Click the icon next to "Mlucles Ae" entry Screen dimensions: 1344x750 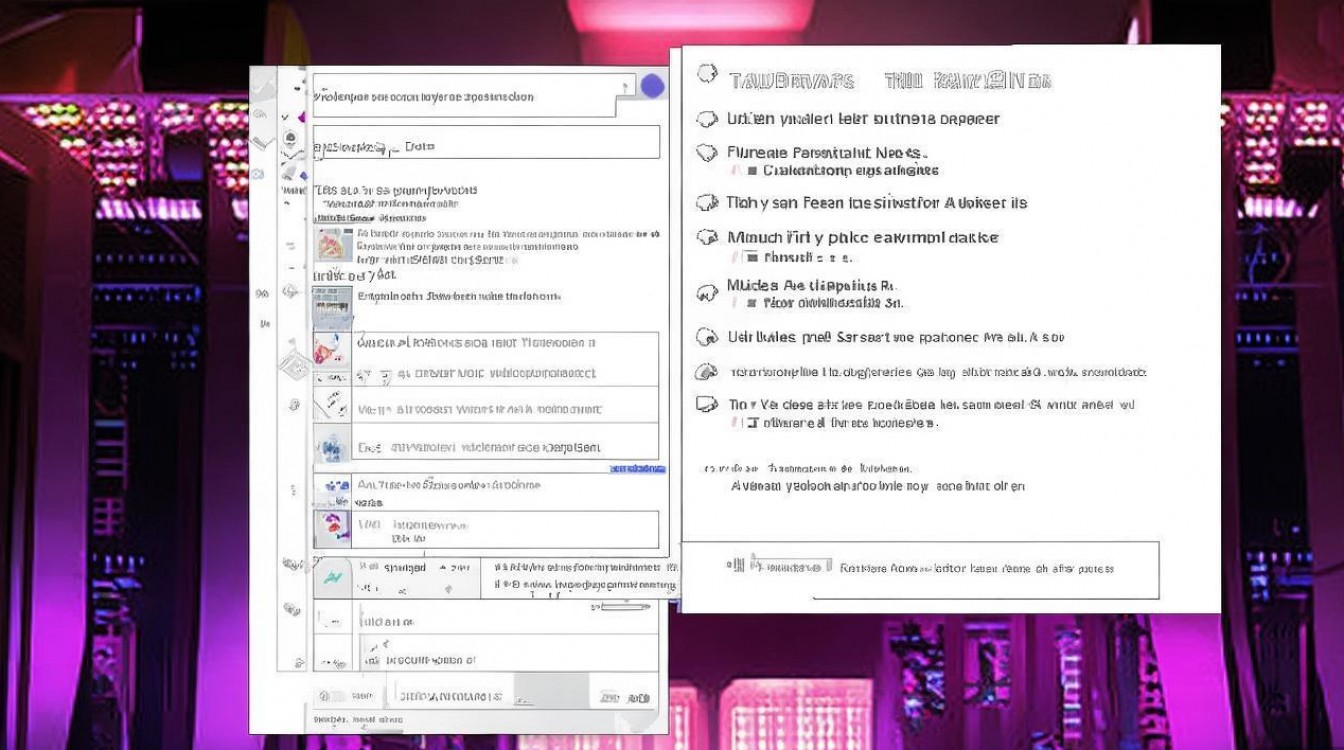point(707,293)
